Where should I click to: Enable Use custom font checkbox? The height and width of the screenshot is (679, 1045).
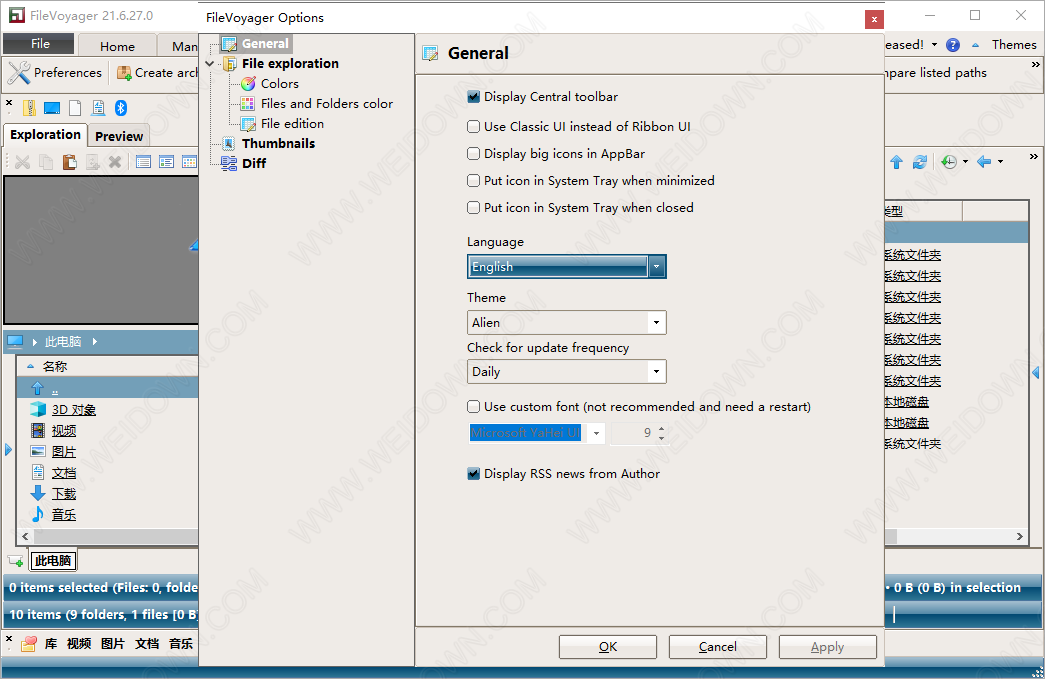tap(474, 407)
